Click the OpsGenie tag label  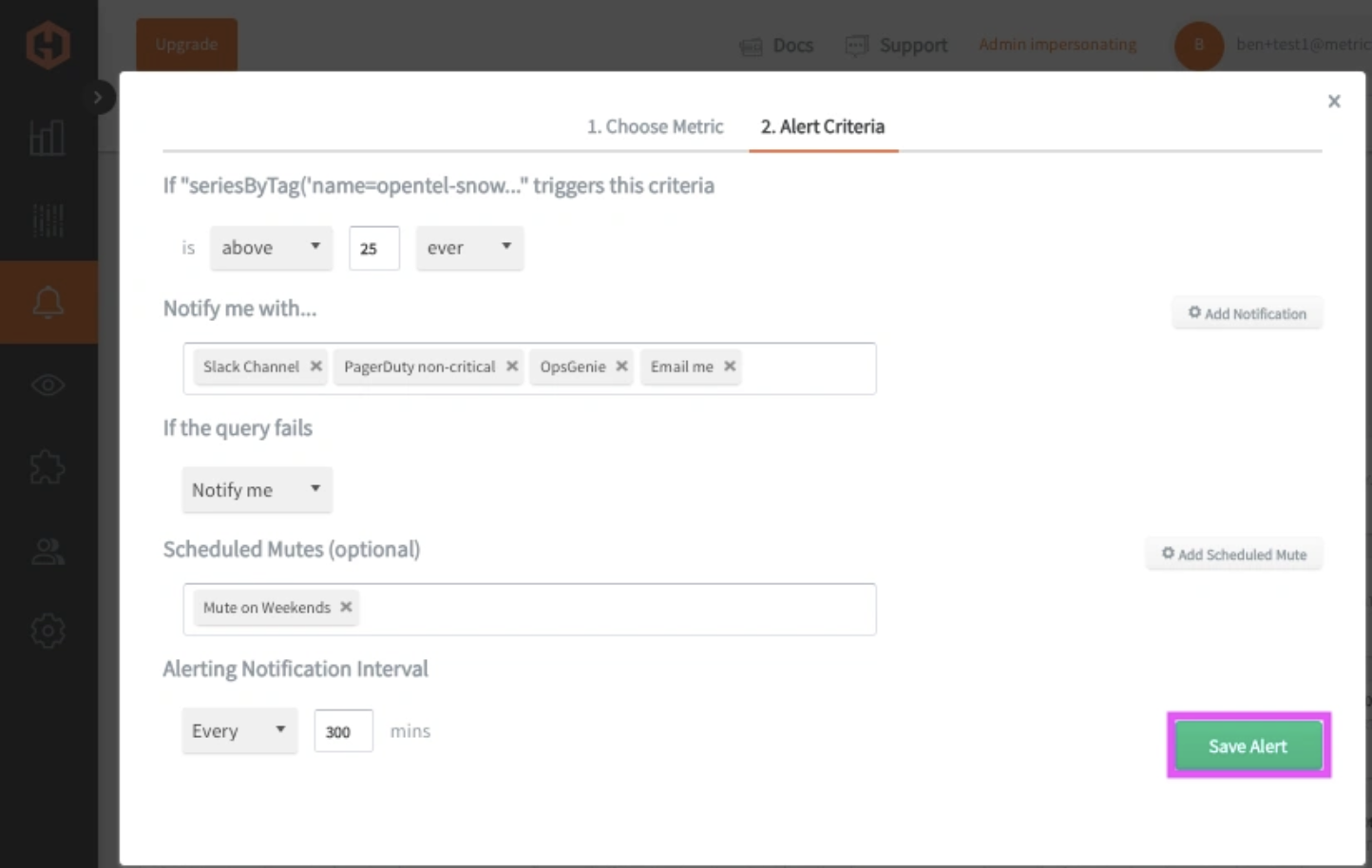click(x=572, y=367)
